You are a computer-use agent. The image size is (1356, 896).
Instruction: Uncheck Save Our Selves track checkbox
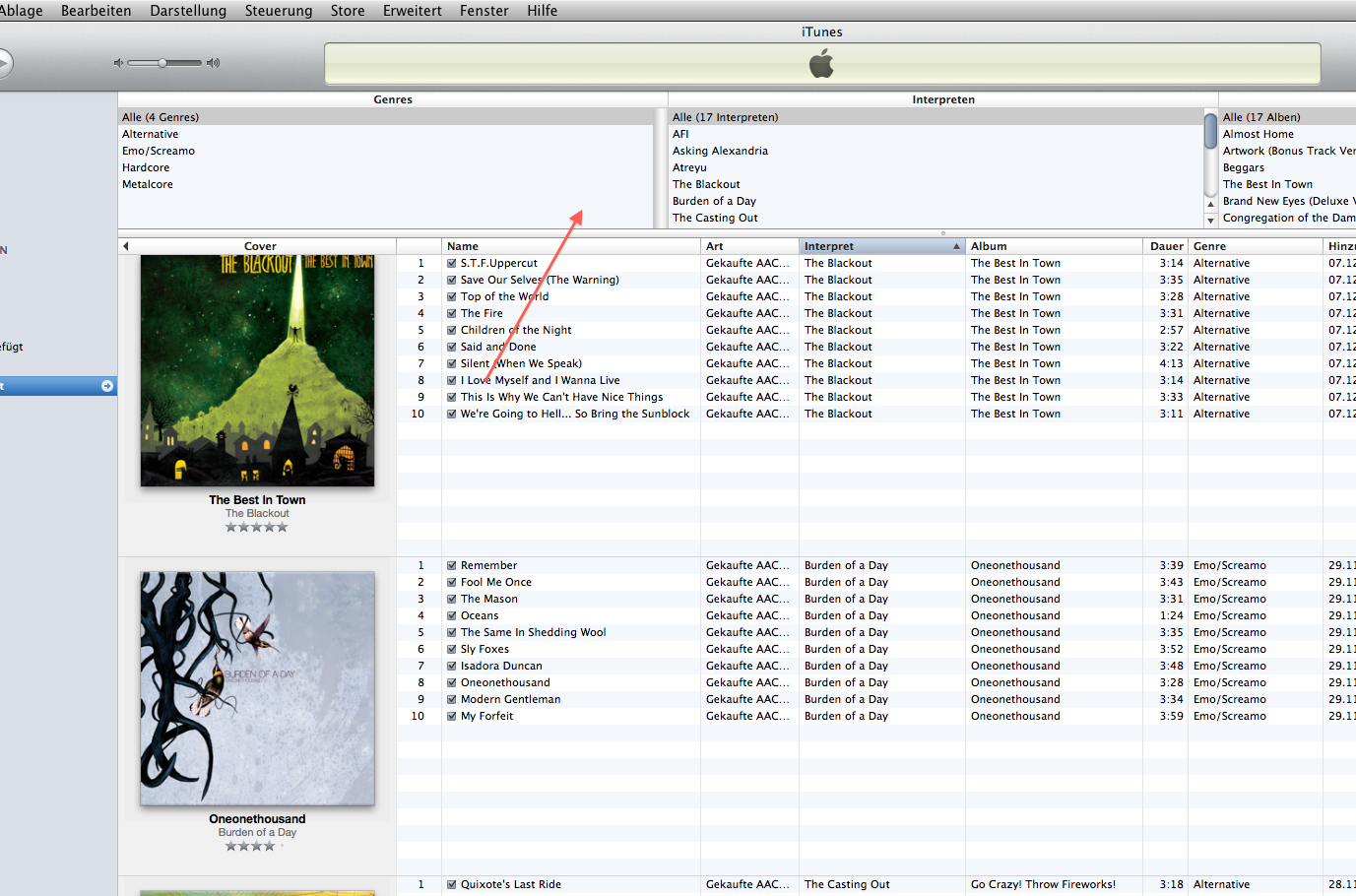(x=451, y=281)
